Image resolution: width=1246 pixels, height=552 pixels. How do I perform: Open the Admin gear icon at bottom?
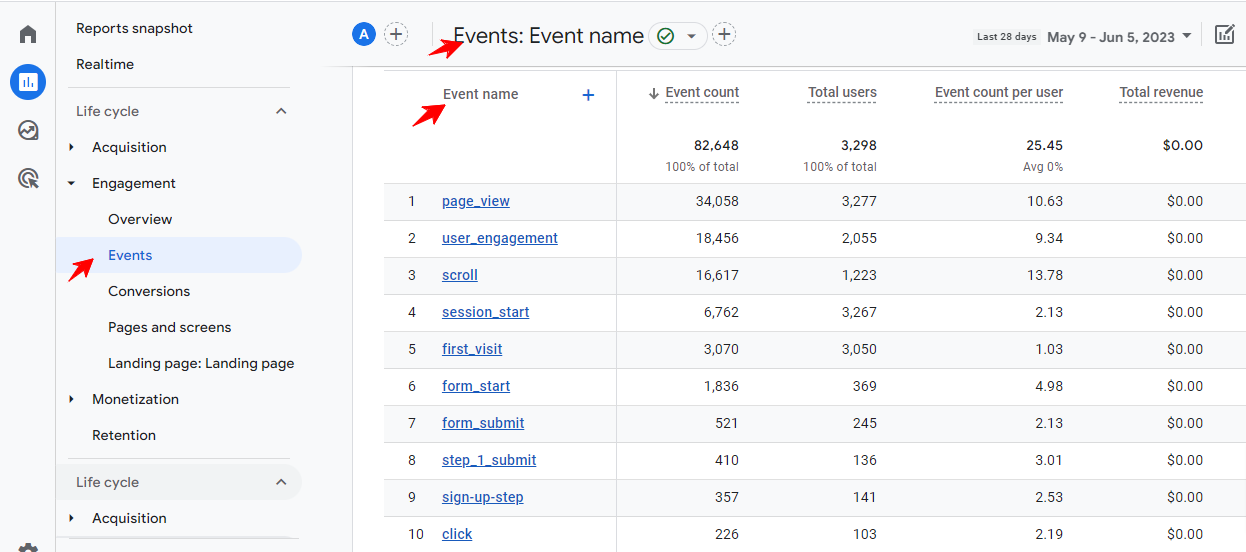(28, 547)
